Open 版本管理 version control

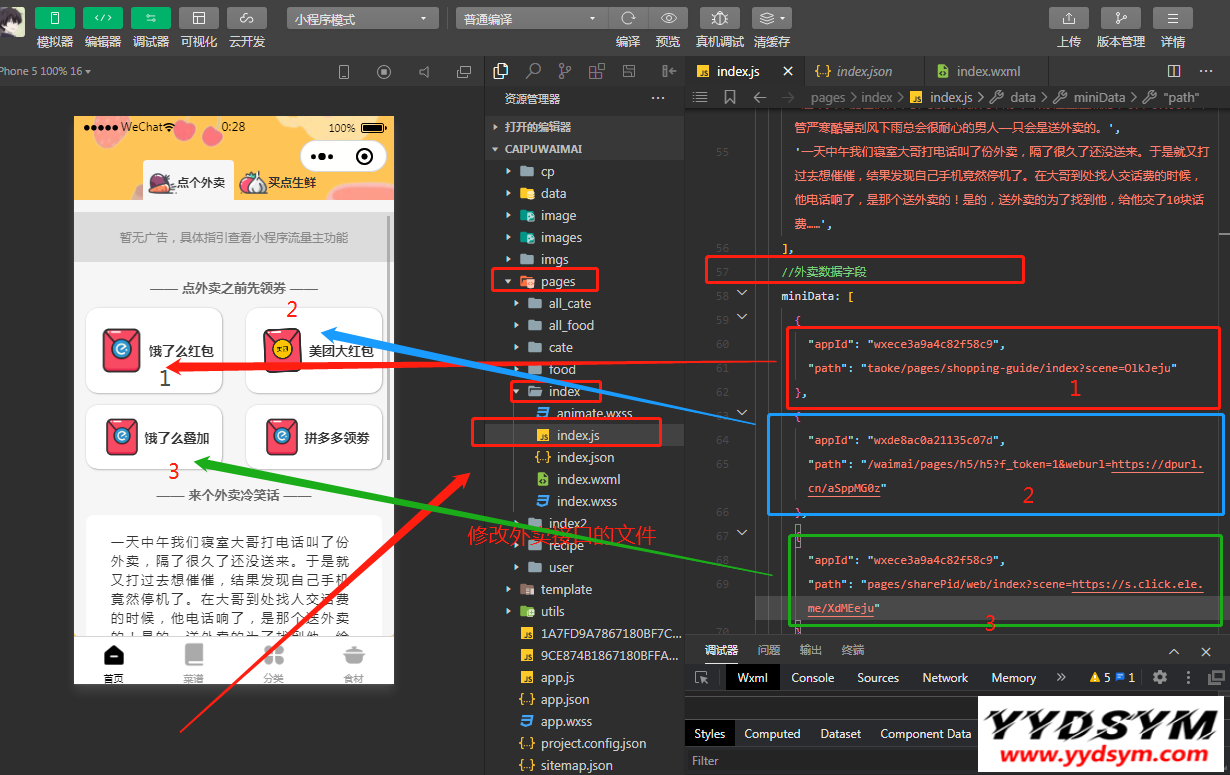pos(1120,19)
